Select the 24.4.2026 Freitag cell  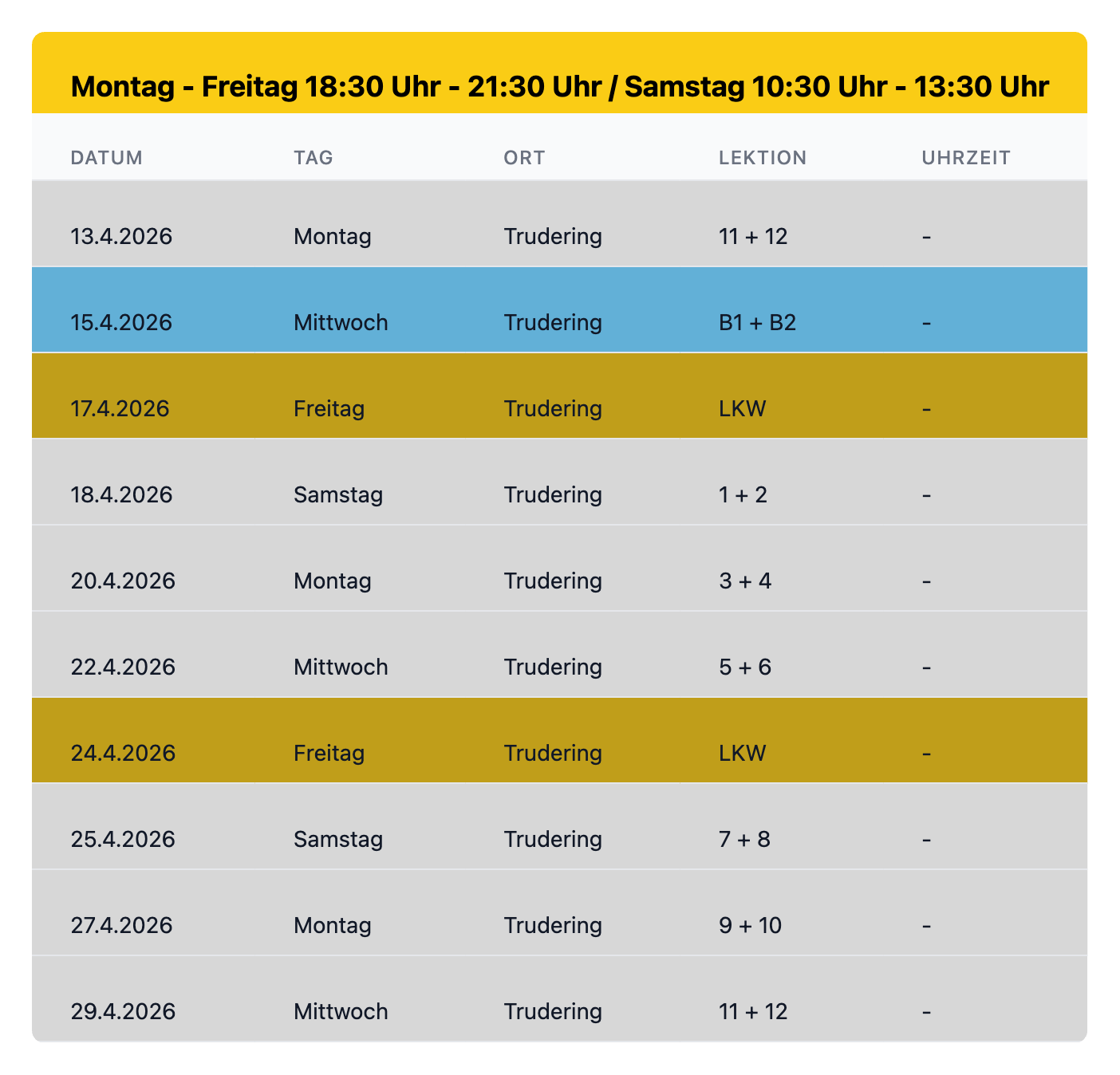[329, 754]
